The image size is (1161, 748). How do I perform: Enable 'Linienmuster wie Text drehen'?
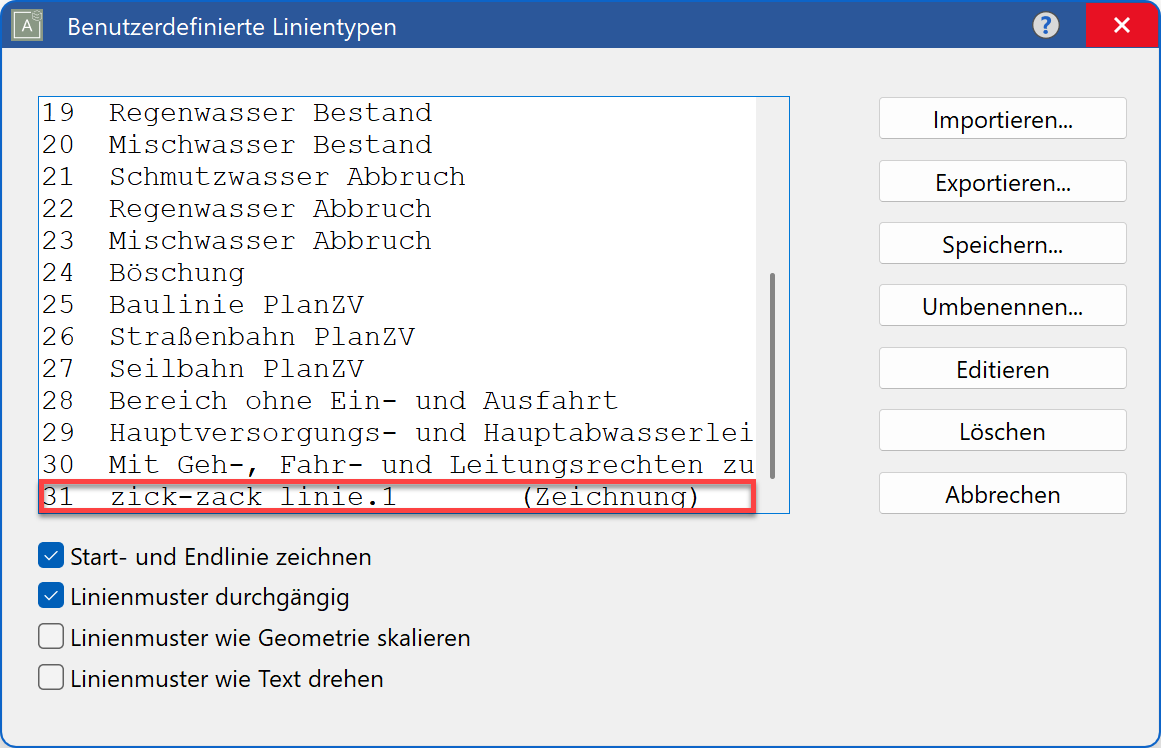coord(50,677)
